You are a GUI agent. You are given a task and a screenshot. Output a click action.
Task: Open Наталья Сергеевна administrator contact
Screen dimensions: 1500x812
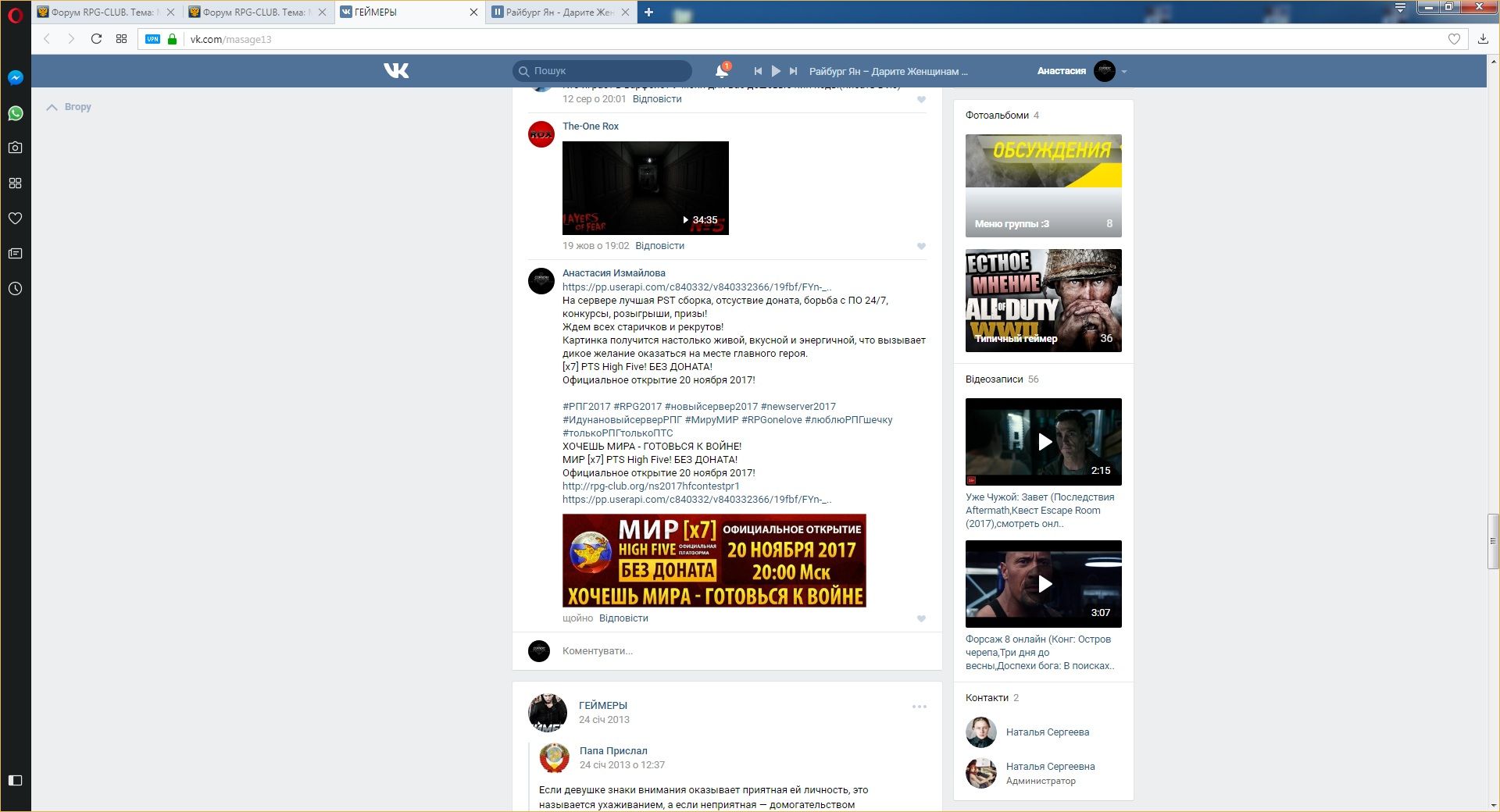coord(1051,767)
